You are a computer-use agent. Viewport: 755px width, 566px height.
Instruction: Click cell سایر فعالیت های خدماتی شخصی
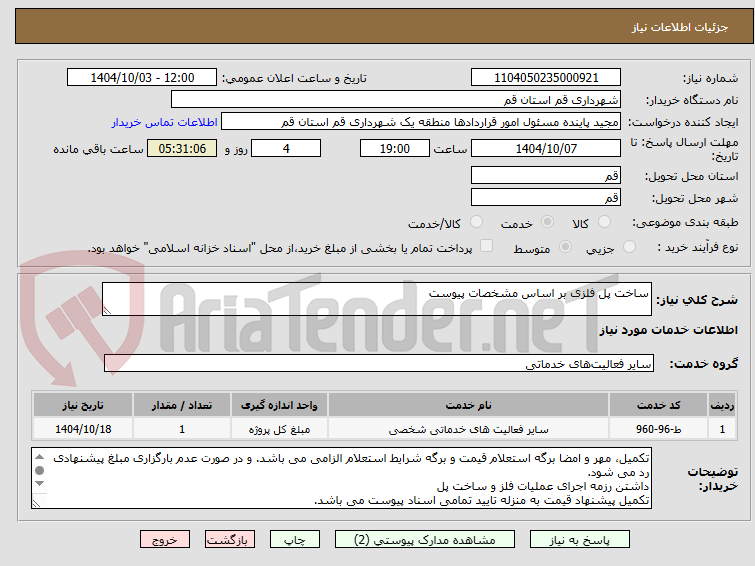(x=469, y=429)
